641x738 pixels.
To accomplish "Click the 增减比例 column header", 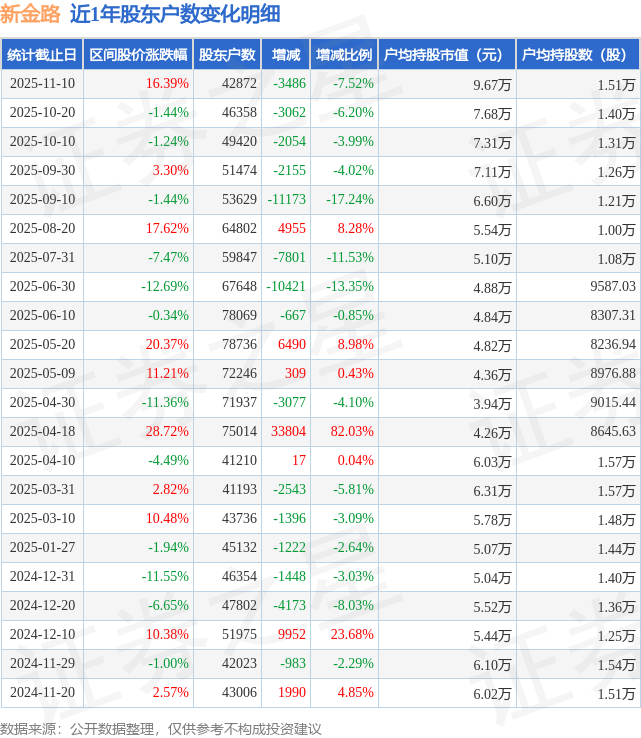I will (x=344, y=55).
